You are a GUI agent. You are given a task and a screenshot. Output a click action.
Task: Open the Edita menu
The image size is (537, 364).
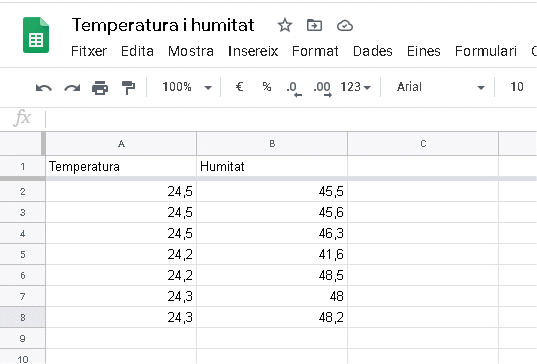point(137,51)
